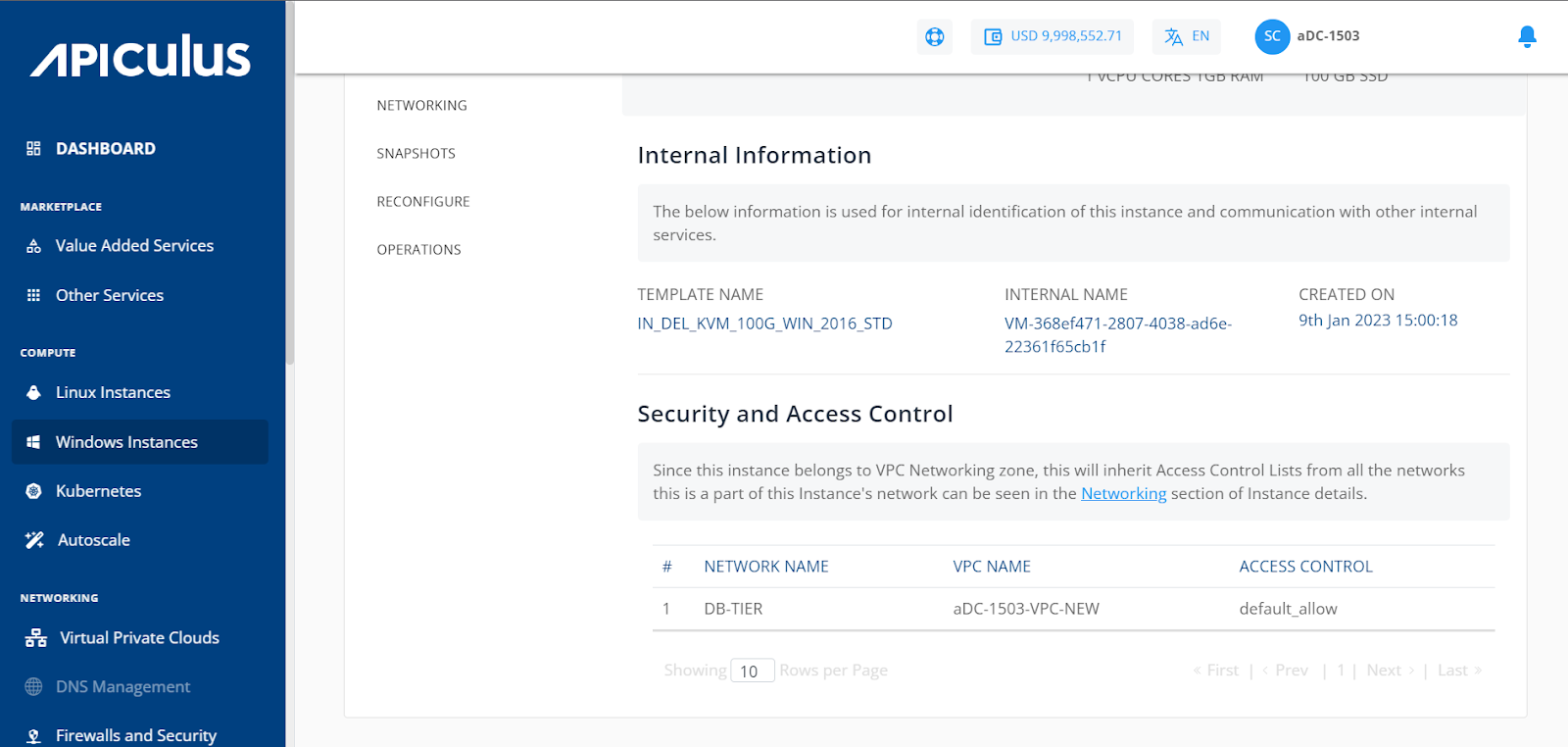The width and height of the screenshot is (1568, 747).
Task: Select page number 1
Action: pyautogui.click(x=1341, y=671)
